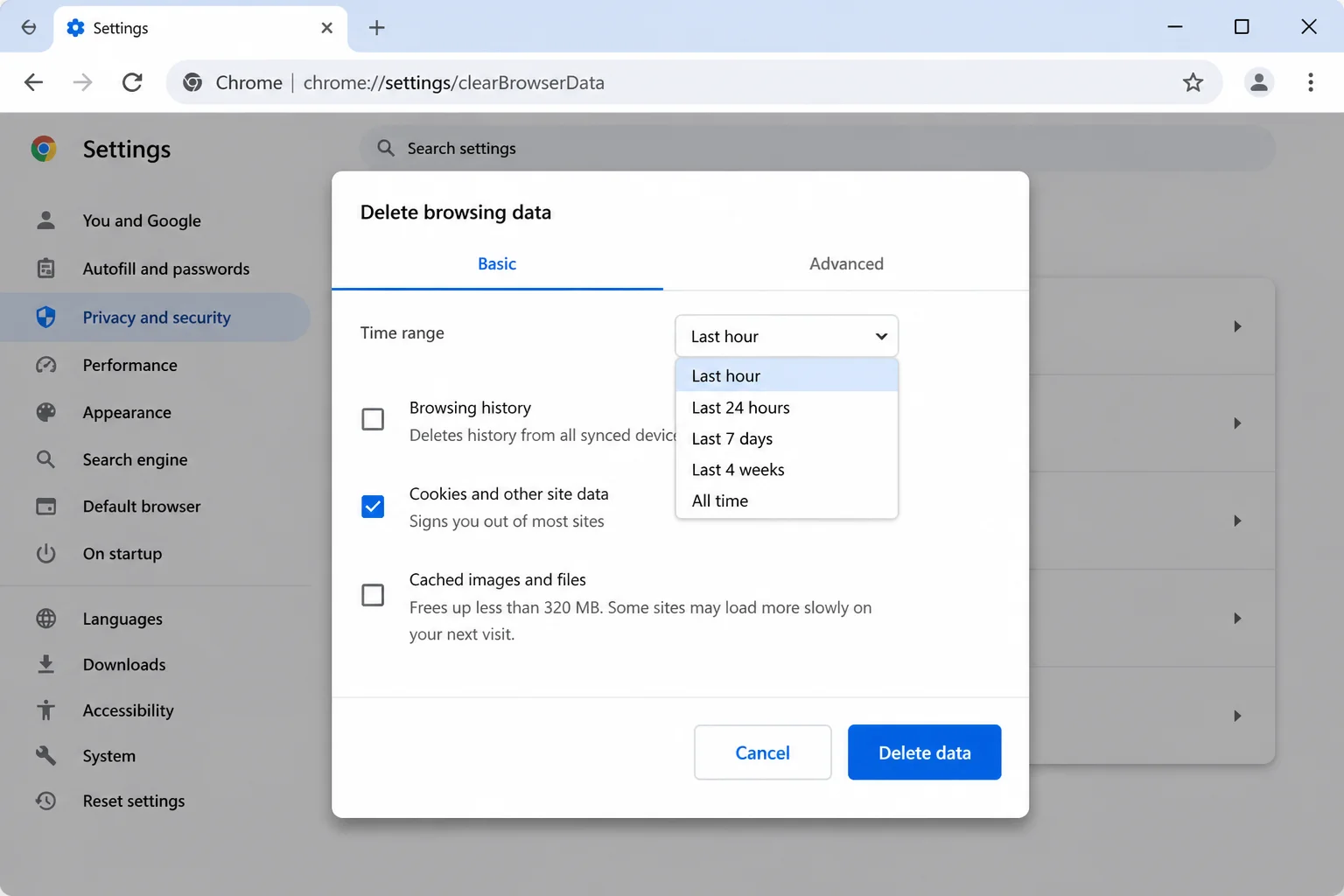Click the Chrome logo beside Settings
Screen dimensions: 1344x896
[44, 149]
